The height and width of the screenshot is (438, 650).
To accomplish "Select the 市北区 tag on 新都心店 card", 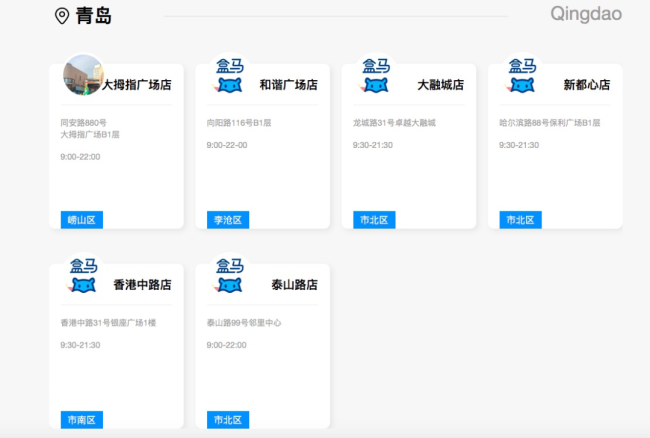I will pyautogui.click(x=521, y=220).
